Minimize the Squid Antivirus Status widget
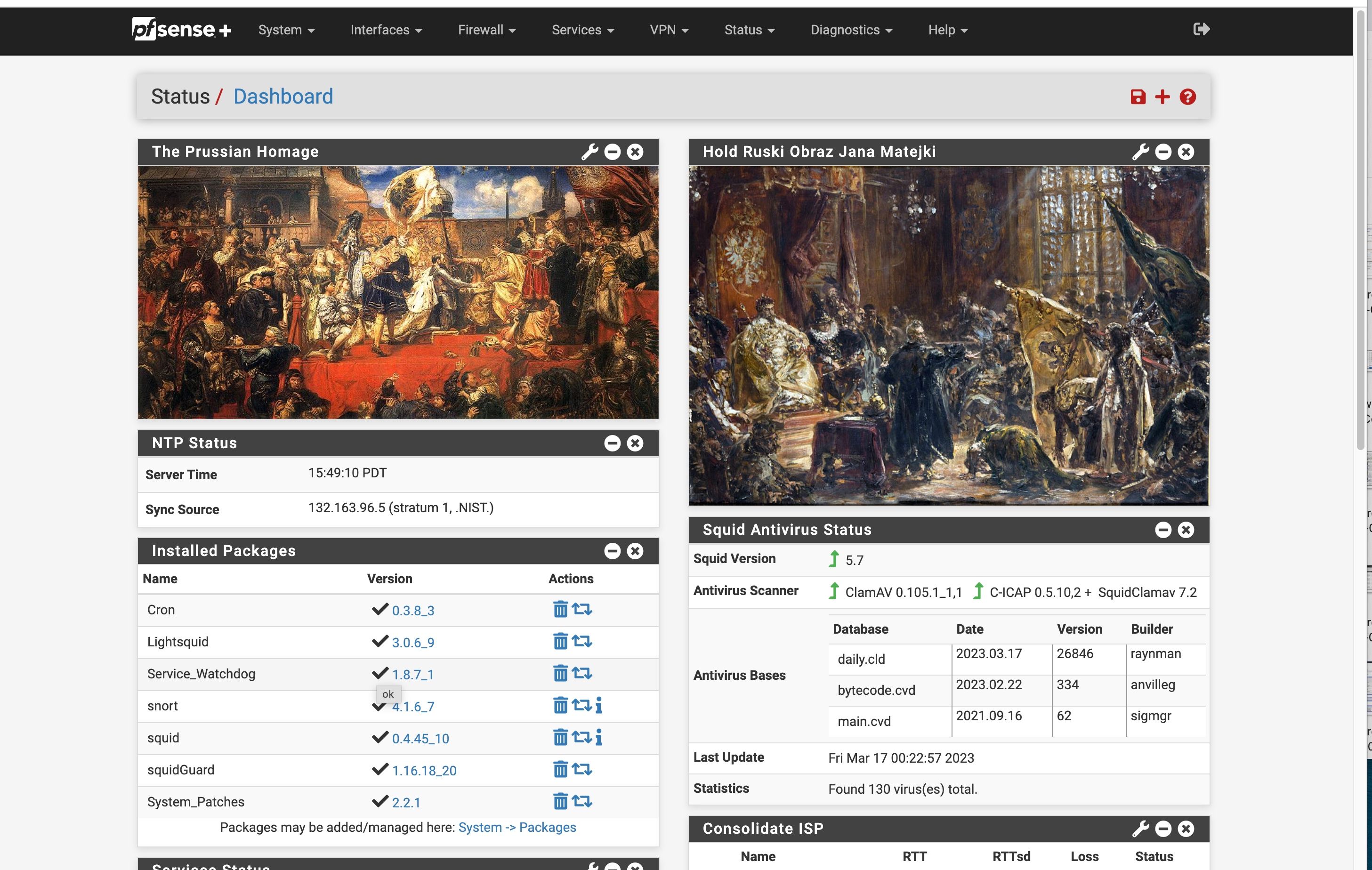The image size is (1372, 870). click(x=1163, y=530)
